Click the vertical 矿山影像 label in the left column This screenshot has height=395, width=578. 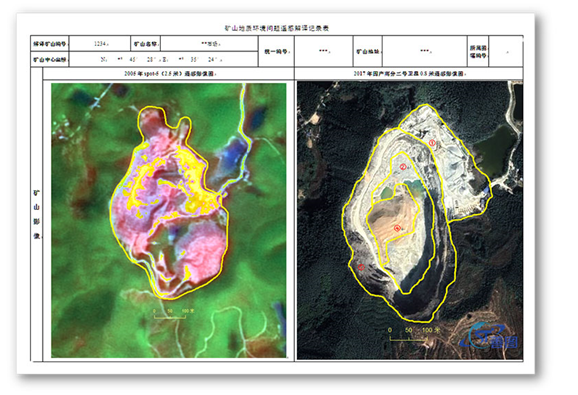click(x=36, y=214)
